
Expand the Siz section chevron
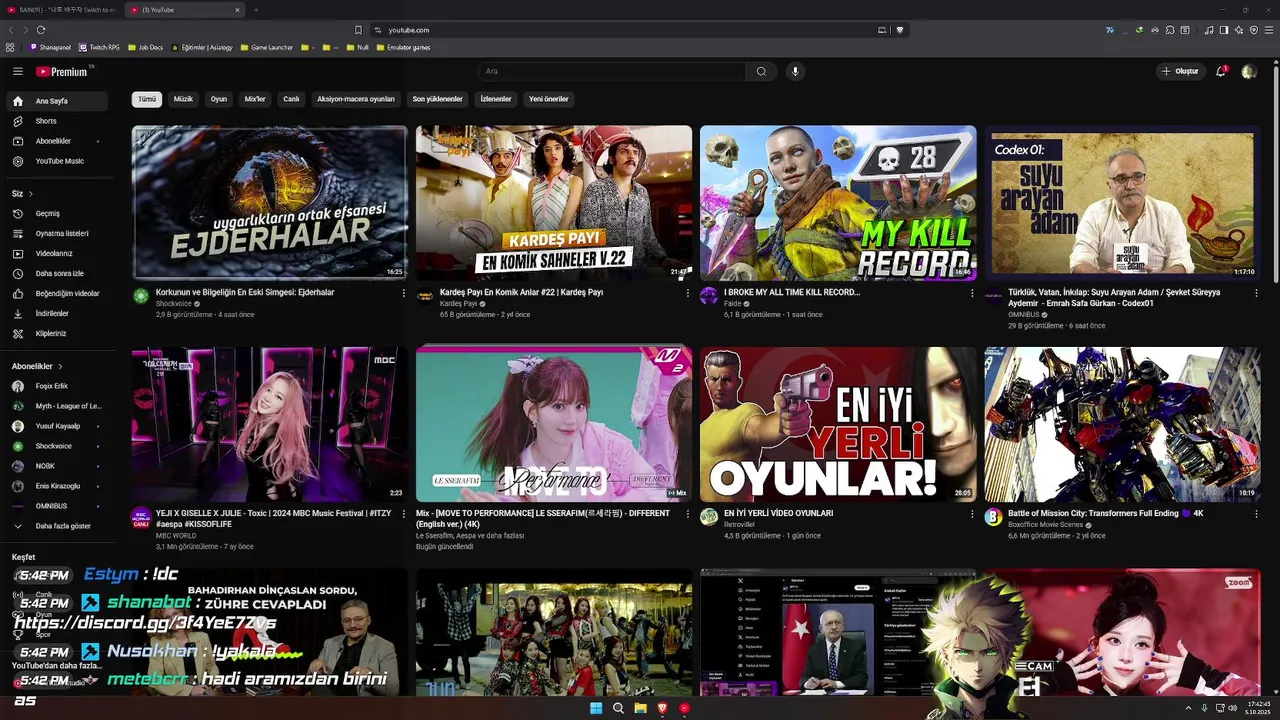(30, 193)
